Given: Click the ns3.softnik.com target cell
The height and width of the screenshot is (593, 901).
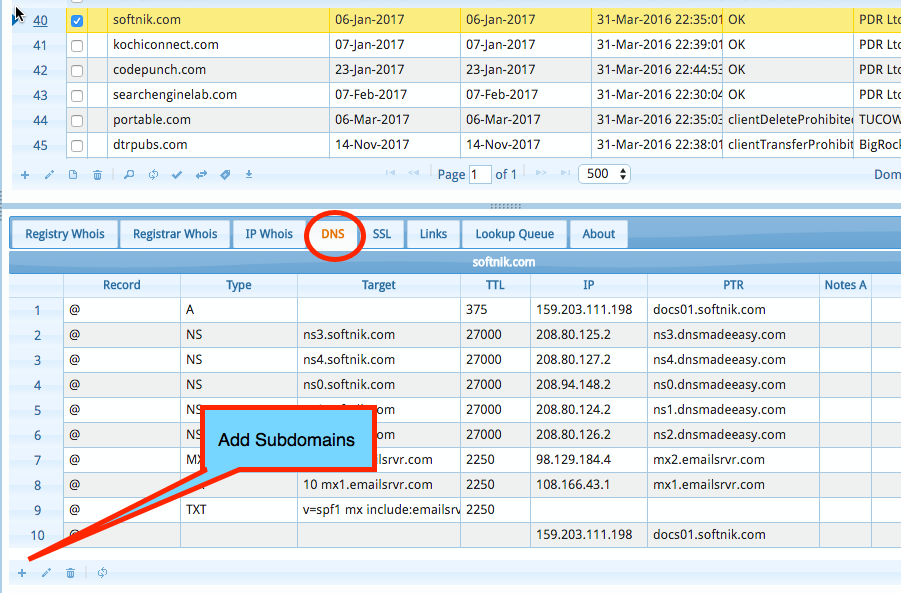Looking at the screenshot, I should pos(379,335).
